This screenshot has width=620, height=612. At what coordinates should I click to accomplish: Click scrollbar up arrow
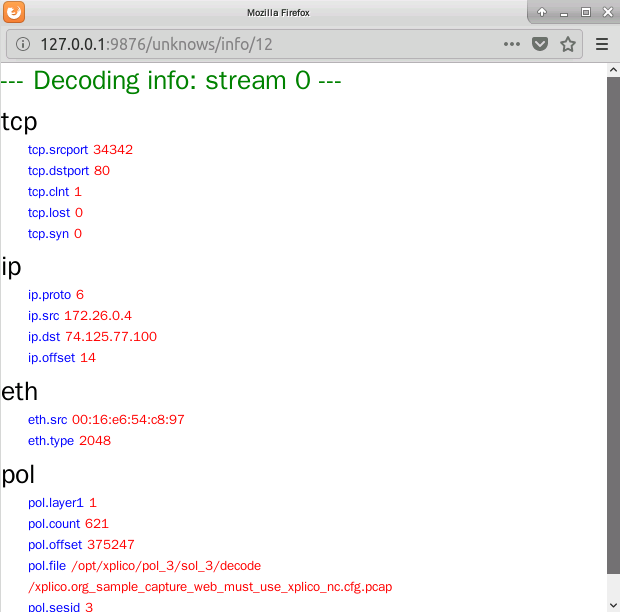coord(613,70)
